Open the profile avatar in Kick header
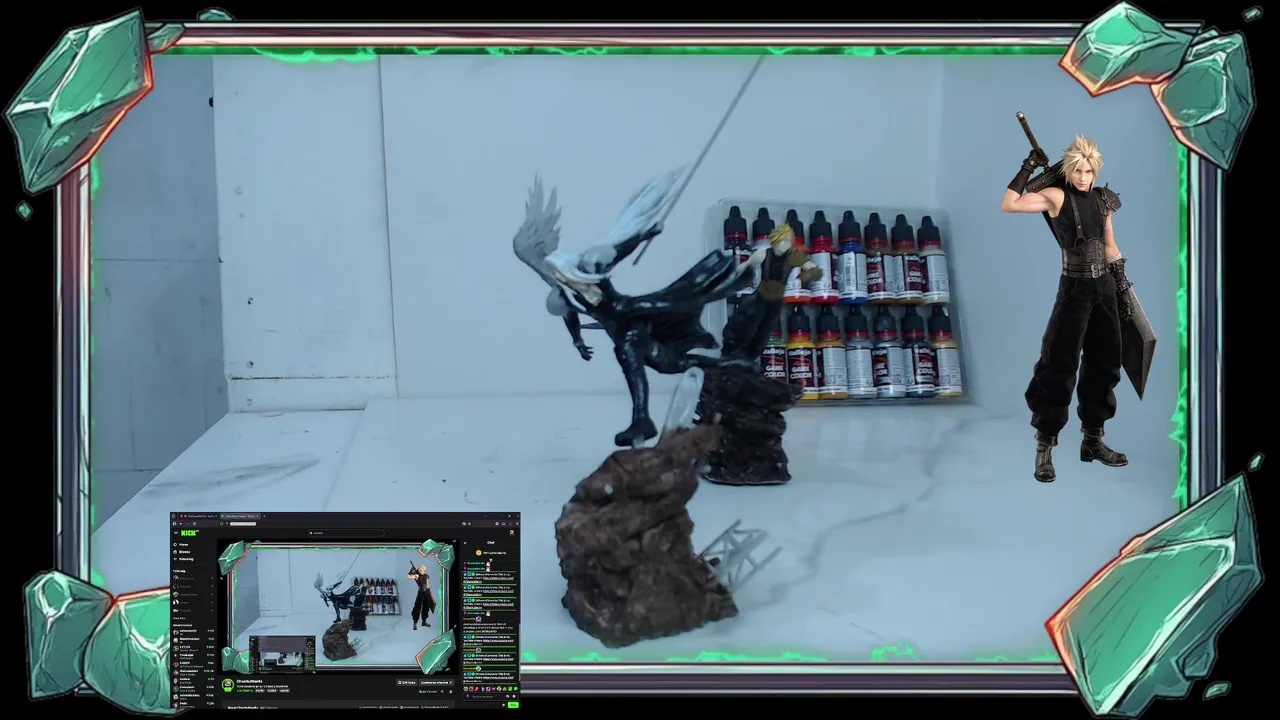 point(512,533)
